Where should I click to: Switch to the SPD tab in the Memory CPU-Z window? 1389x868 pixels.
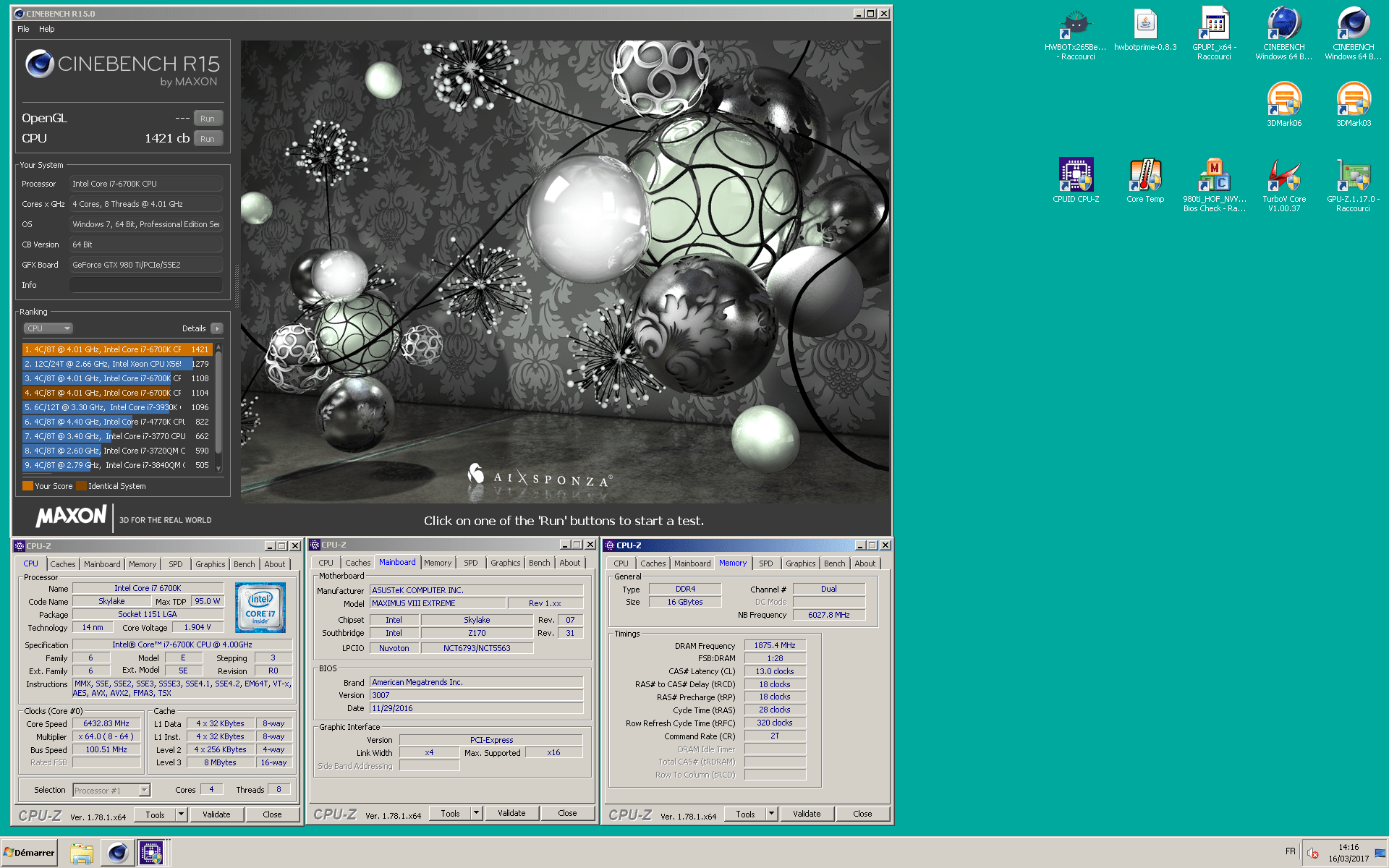(765, 563)
